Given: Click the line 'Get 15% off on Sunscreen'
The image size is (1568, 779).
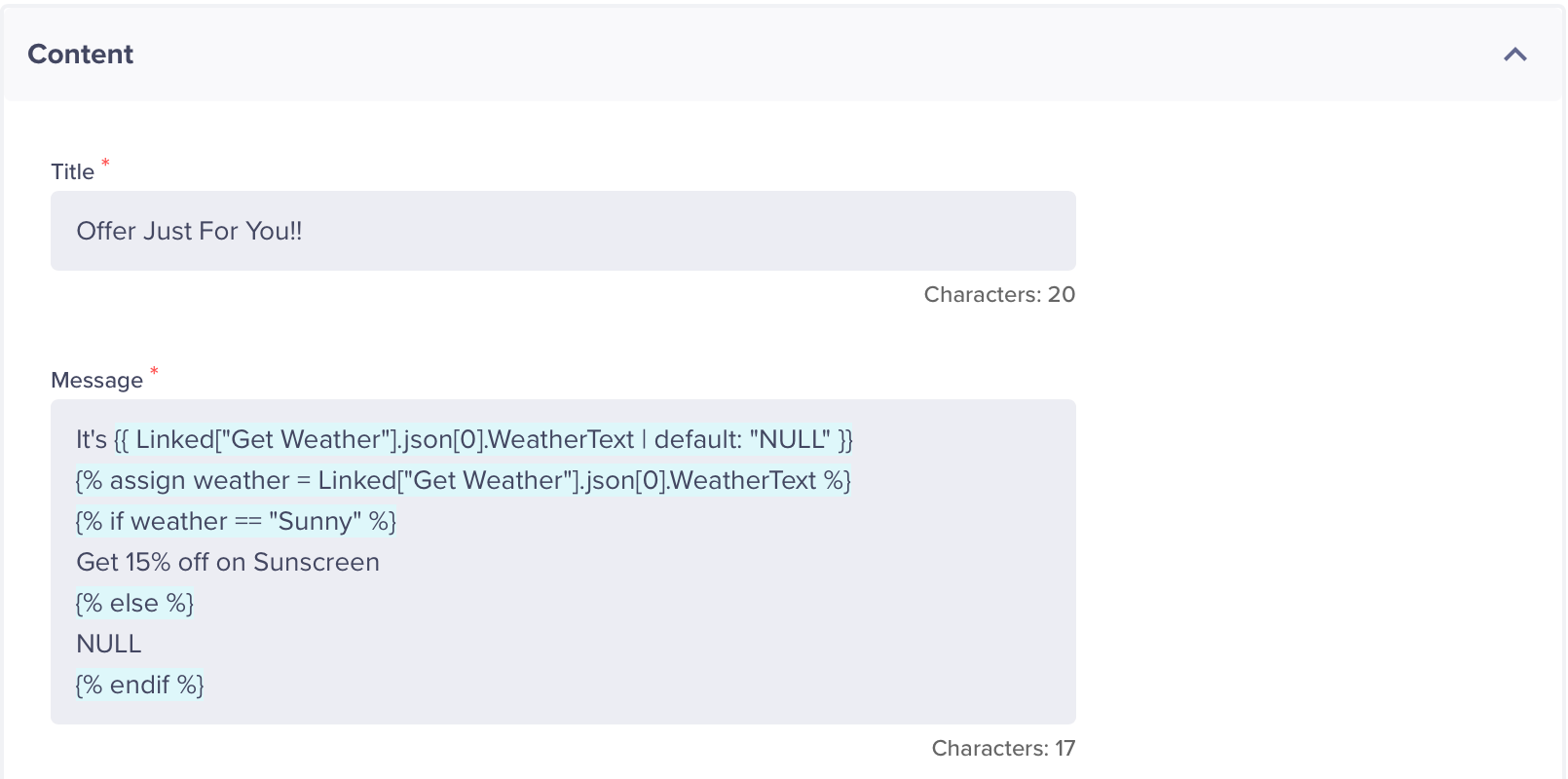Looking at the screenshot, I should (228, 563).
